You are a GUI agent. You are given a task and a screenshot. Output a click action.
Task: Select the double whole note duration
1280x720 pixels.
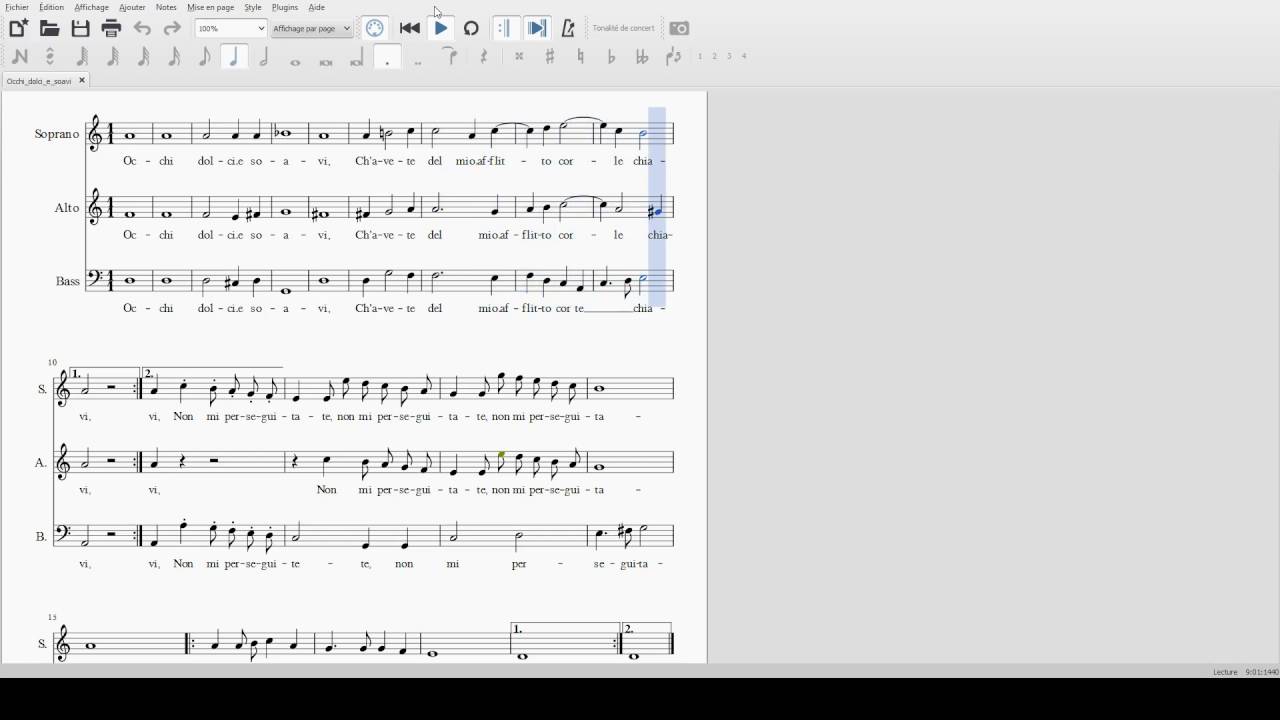(326, 62)
